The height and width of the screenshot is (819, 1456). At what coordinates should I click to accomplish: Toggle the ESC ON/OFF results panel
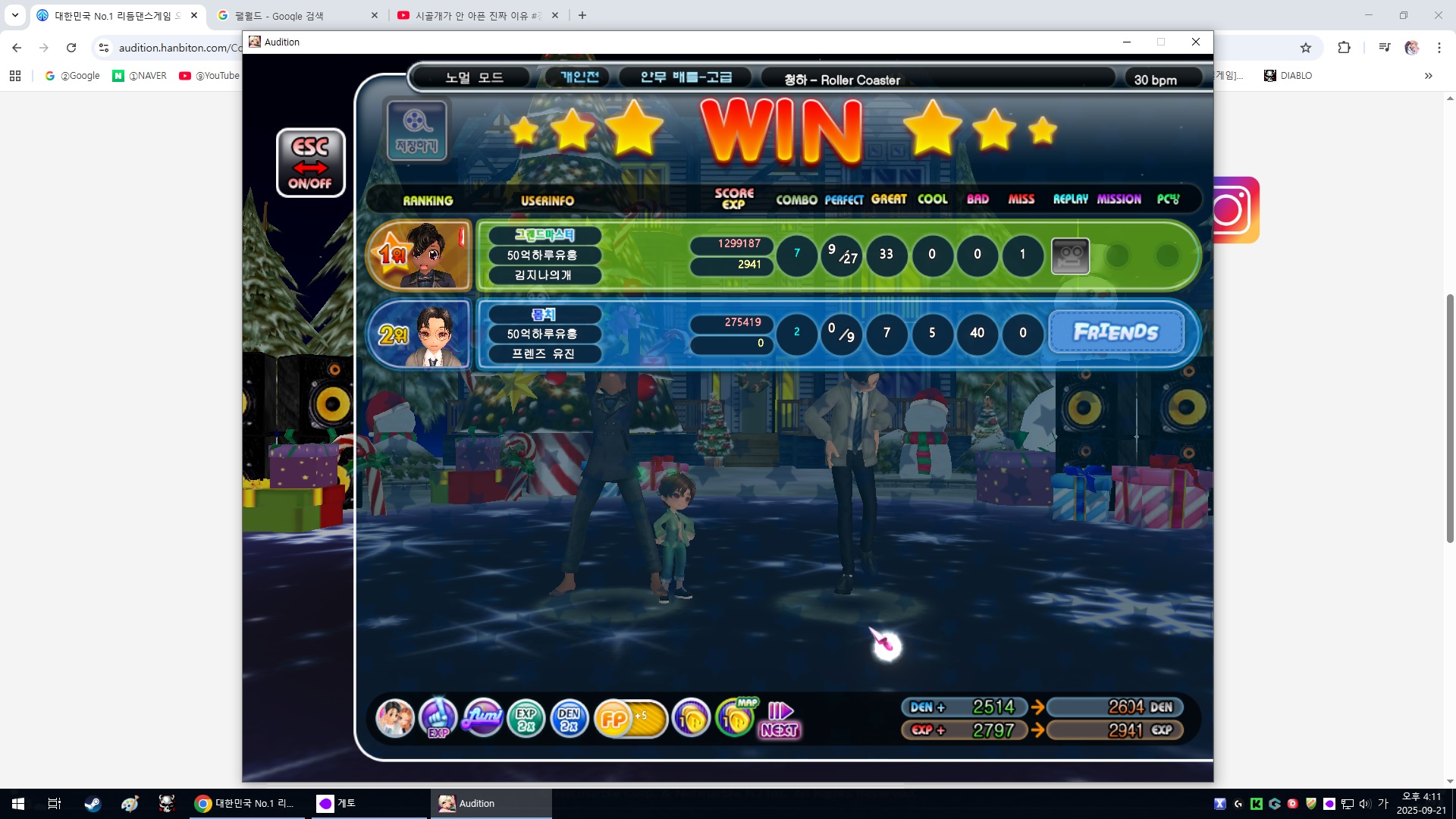(x=310, y=162)
